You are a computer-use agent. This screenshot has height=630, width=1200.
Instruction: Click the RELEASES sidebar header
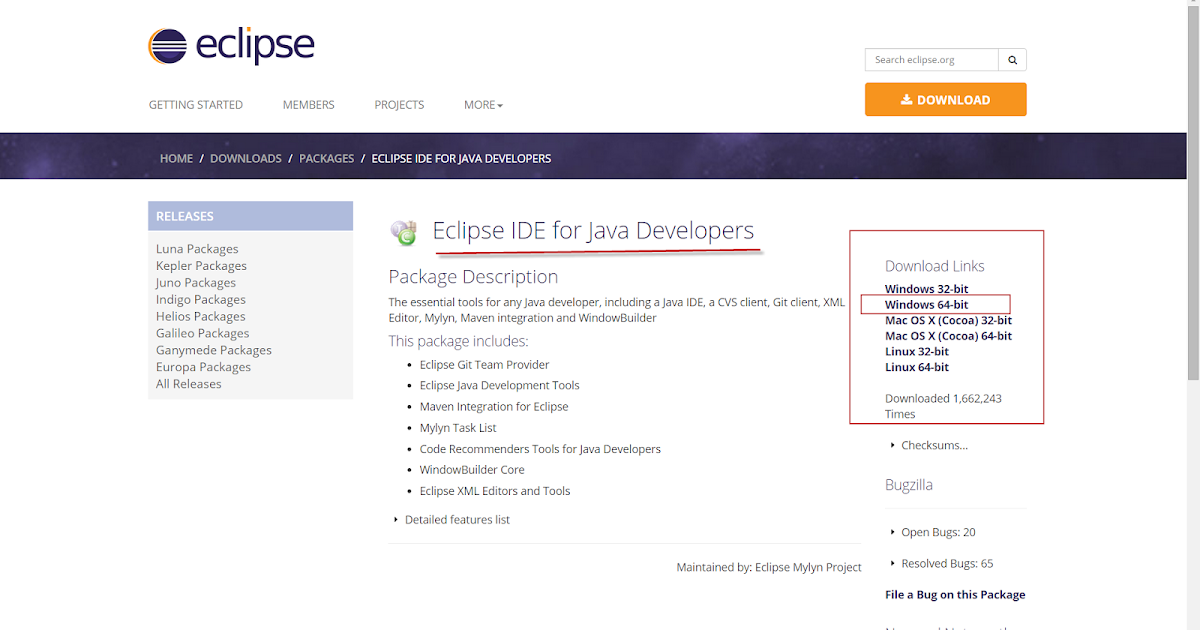pos(250,216)
